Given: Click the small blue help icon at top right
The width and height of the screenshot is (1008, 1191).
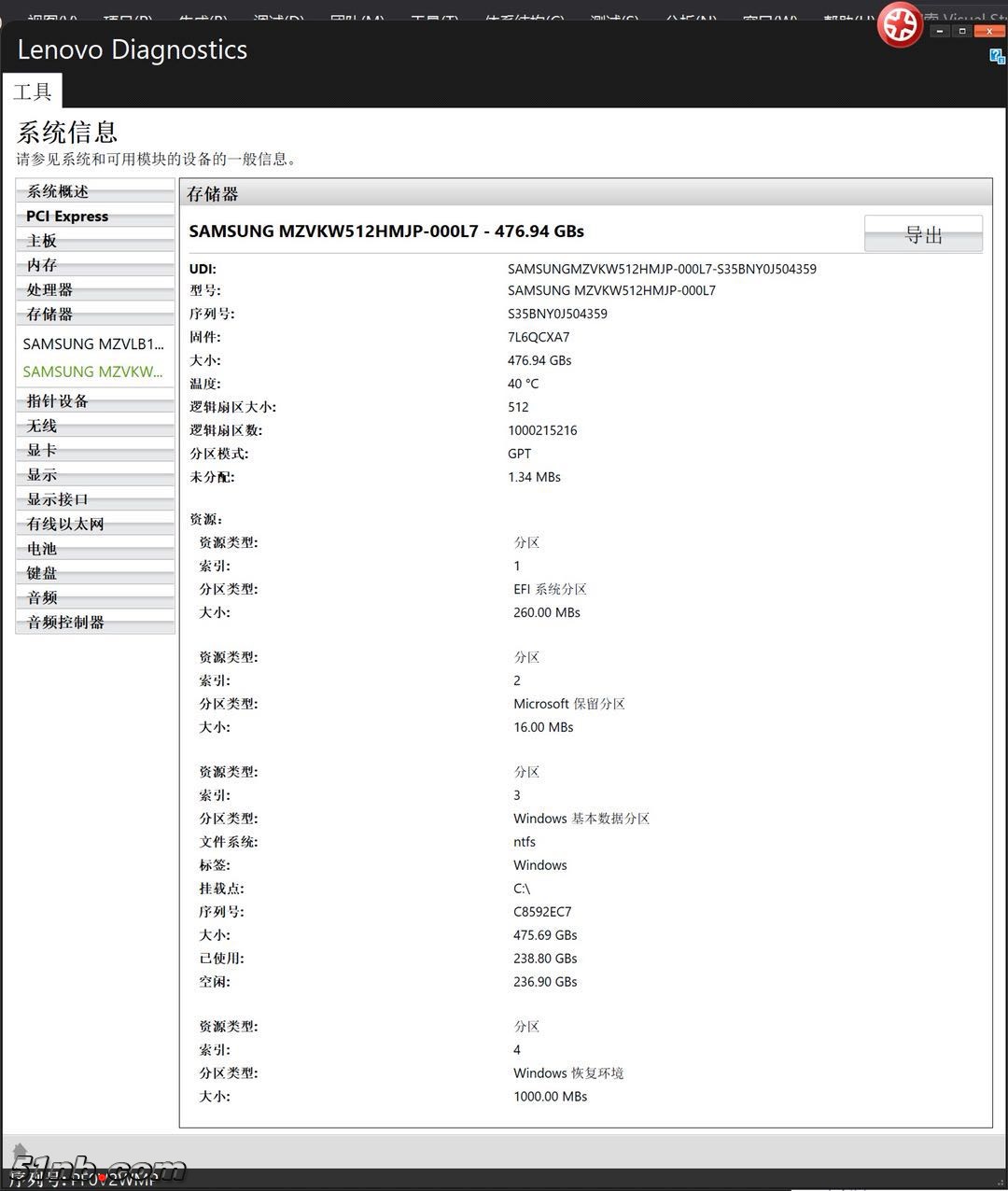Looking at the screenshot, I should 997,56.
